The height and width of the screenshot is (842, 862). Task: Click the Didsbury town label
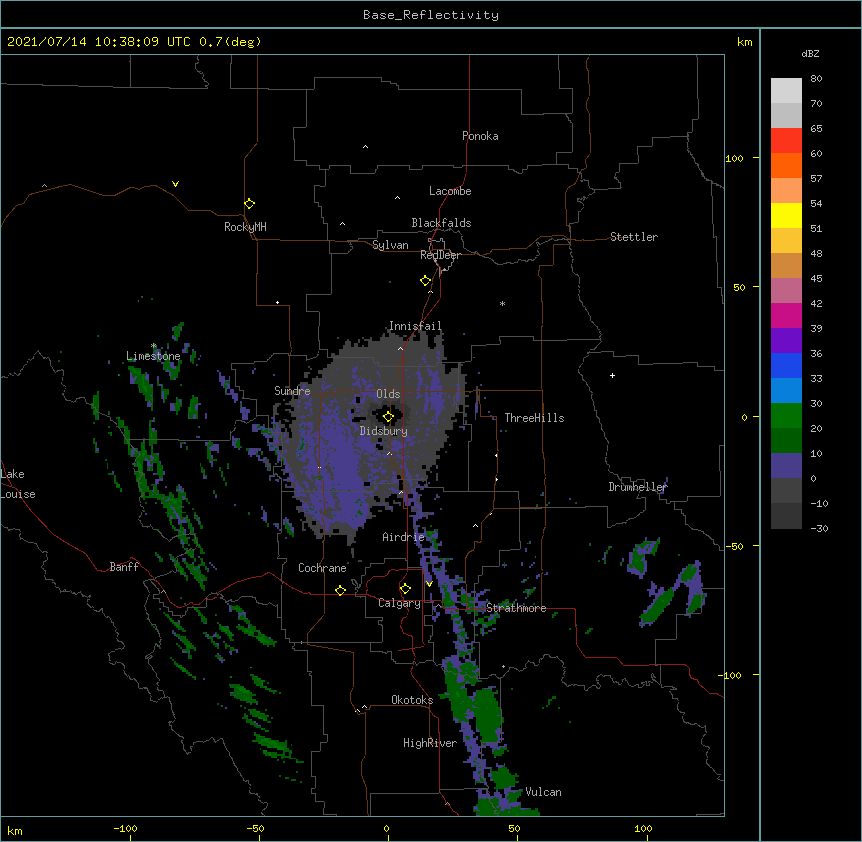(x=383, y=431)
